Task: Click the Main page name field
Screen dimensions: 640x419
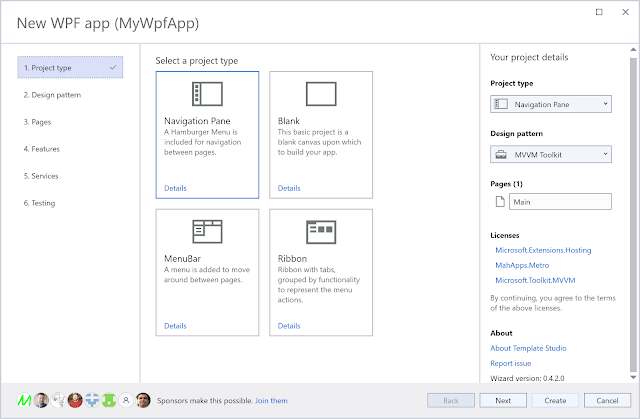Action: click(x=560, y=202)
